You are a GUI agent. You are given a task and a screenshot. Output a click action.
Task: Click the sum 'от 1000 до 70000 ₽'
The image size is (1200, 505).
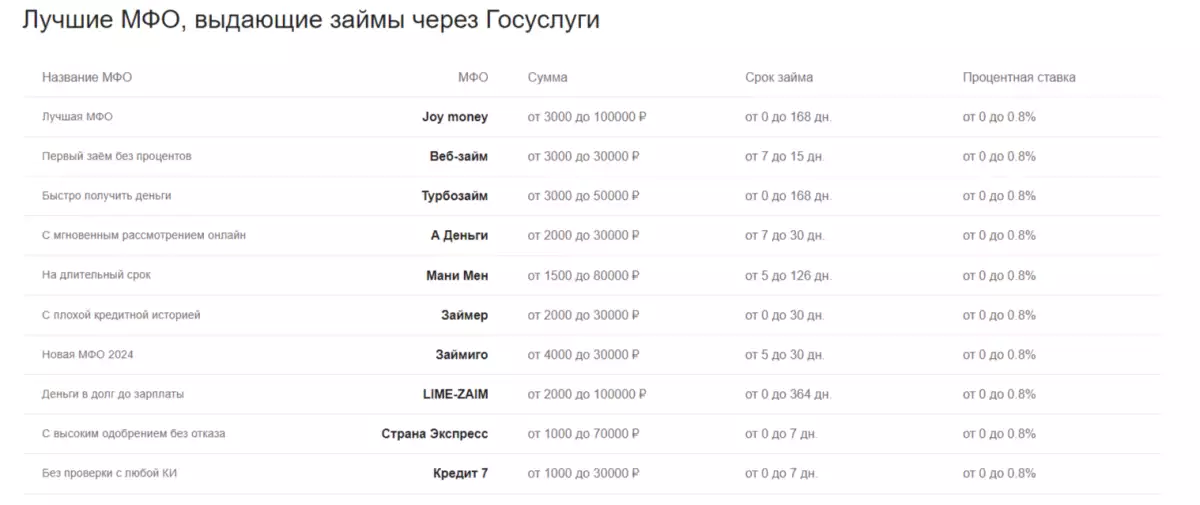coord(583,434)
